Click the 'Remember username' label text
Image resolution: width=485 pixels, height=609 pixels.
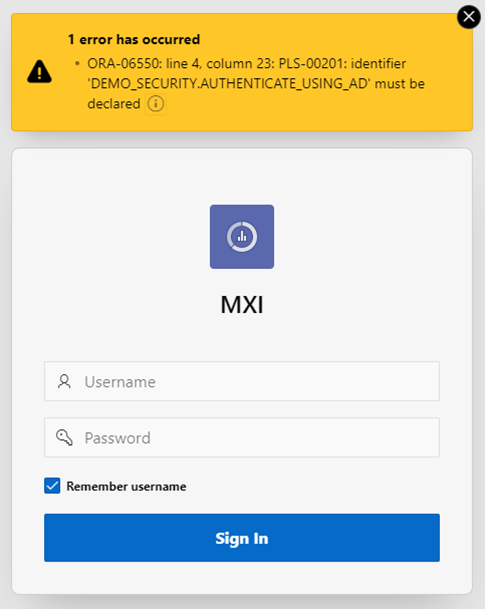[x=126, y=486]
